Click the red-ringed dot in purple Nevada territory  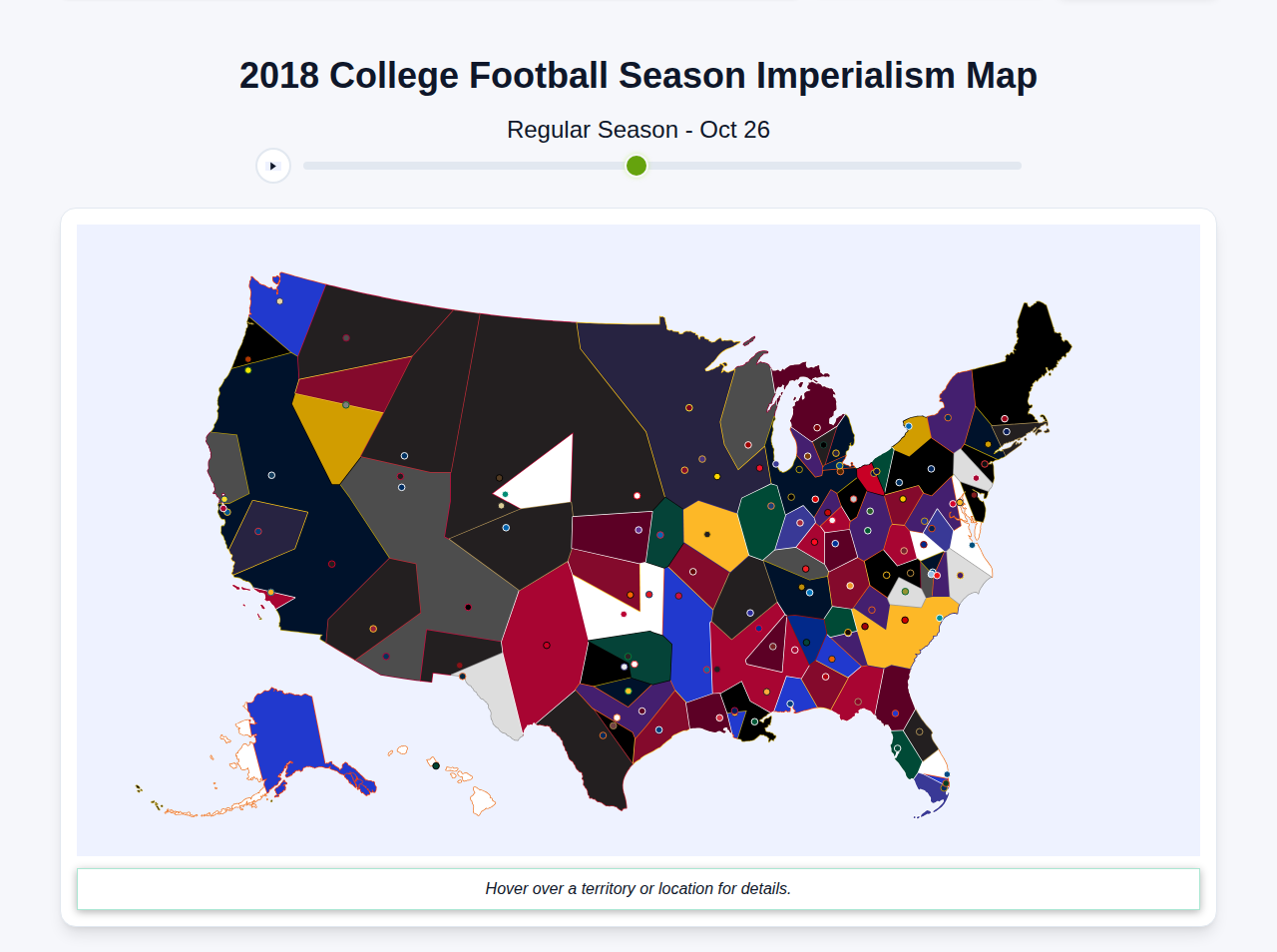tap(257, 531)
